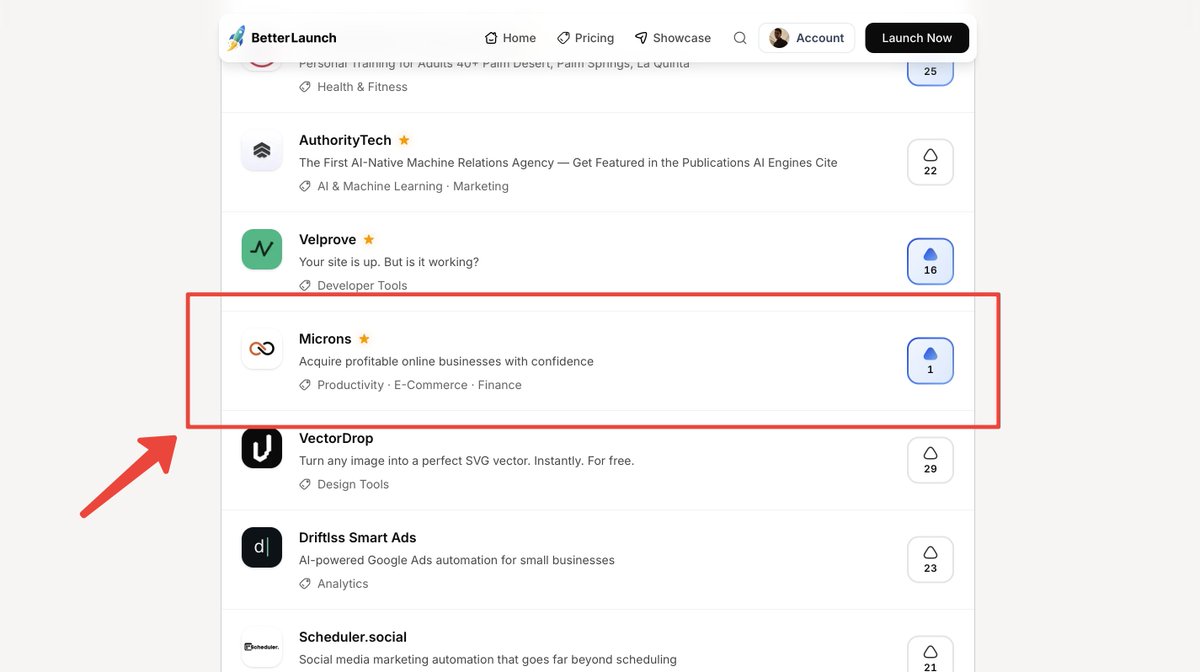Select the Design Tools tag text

pyautogui.click(x=353, y=484)
